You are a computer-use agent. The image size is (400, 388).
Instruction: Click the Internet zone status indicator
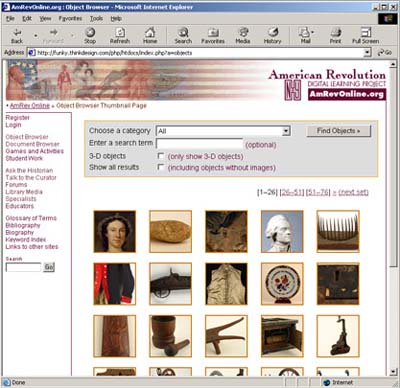click(x=338, y=382)
